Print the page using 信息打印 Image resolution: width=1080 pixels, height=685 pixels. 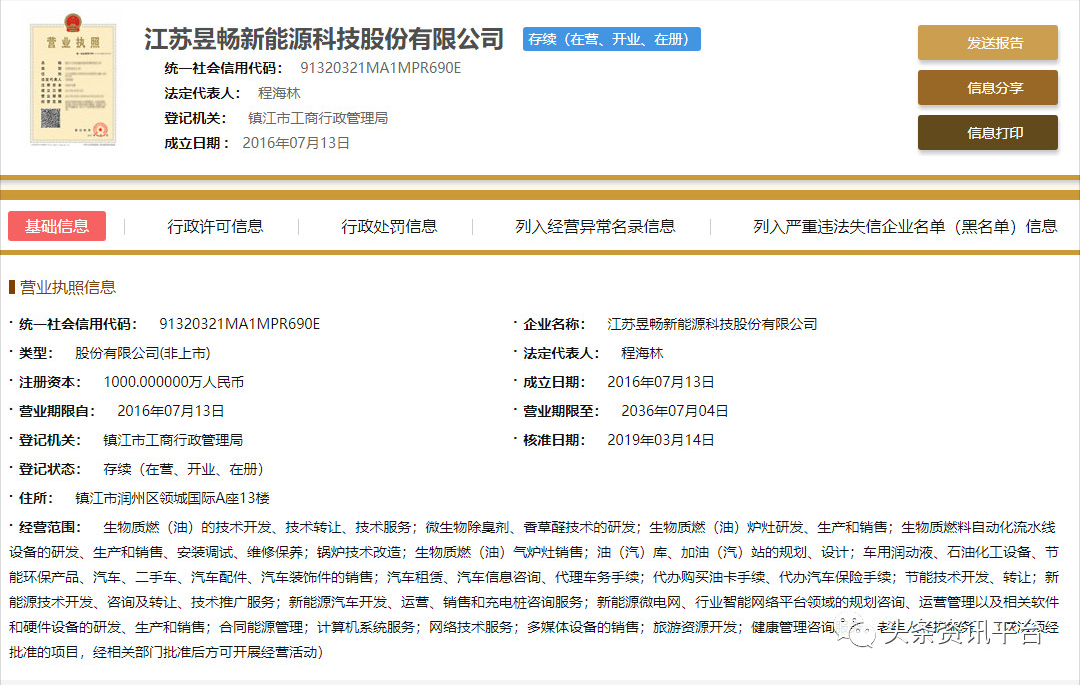click(x=987, y=133)
